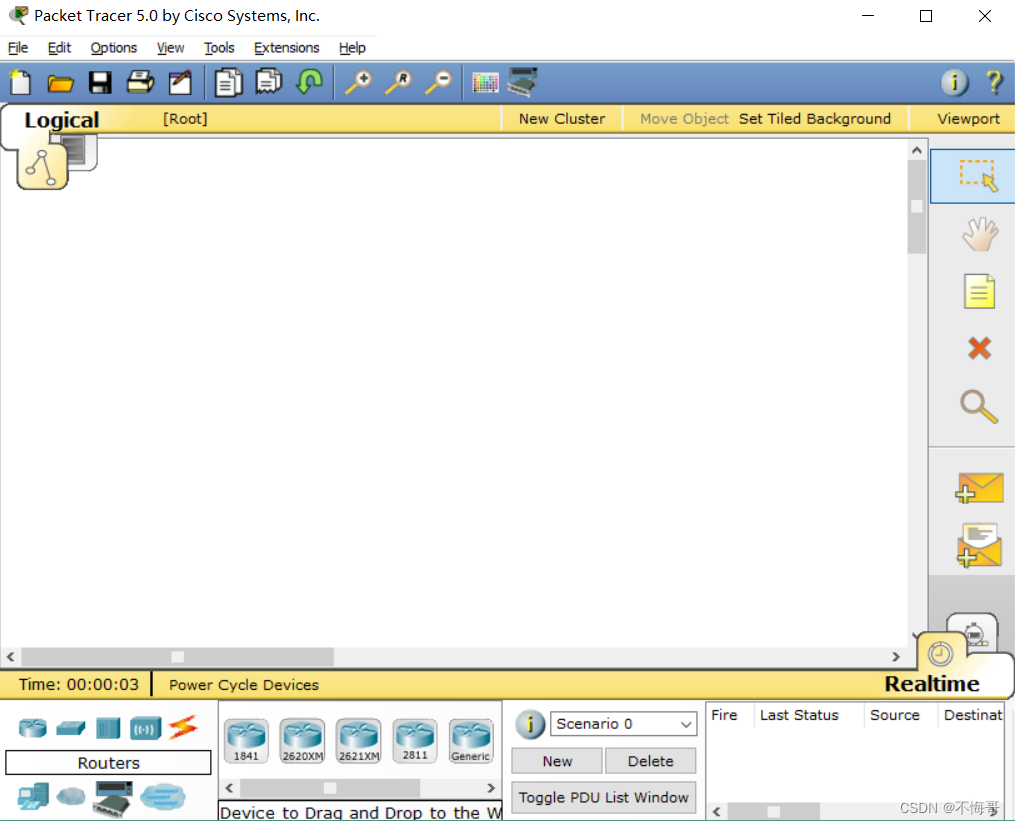Select the Connections lightning icon

pyautogui.click(x=183, y=728)
